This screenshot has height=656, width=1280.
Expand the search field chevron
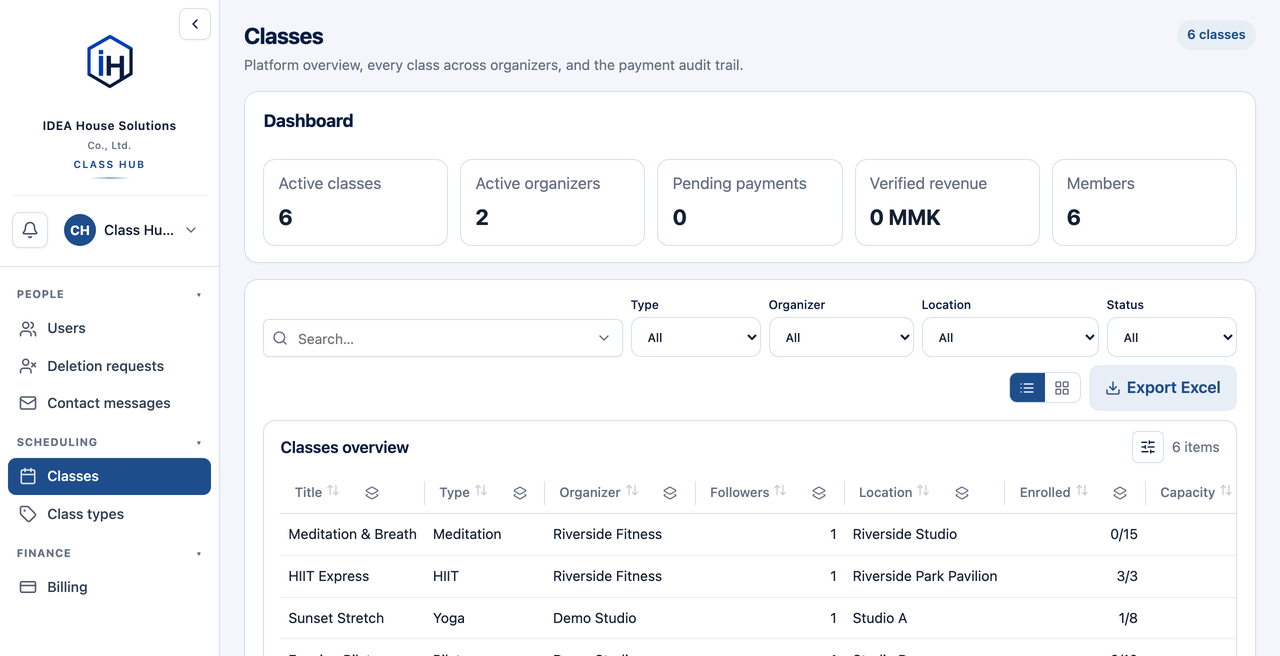(604, 338)
